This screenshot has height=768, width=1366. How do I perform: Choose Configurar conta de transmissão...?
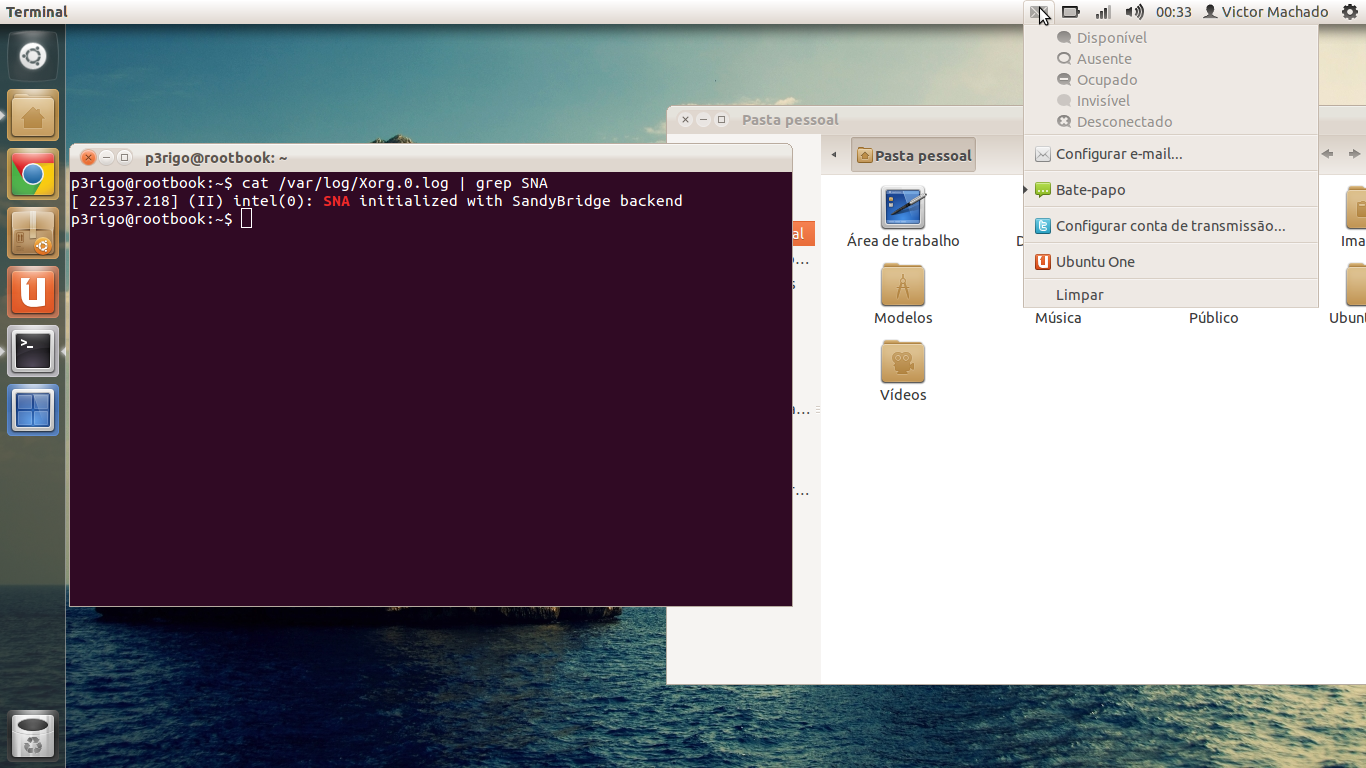click(1170, 226)
